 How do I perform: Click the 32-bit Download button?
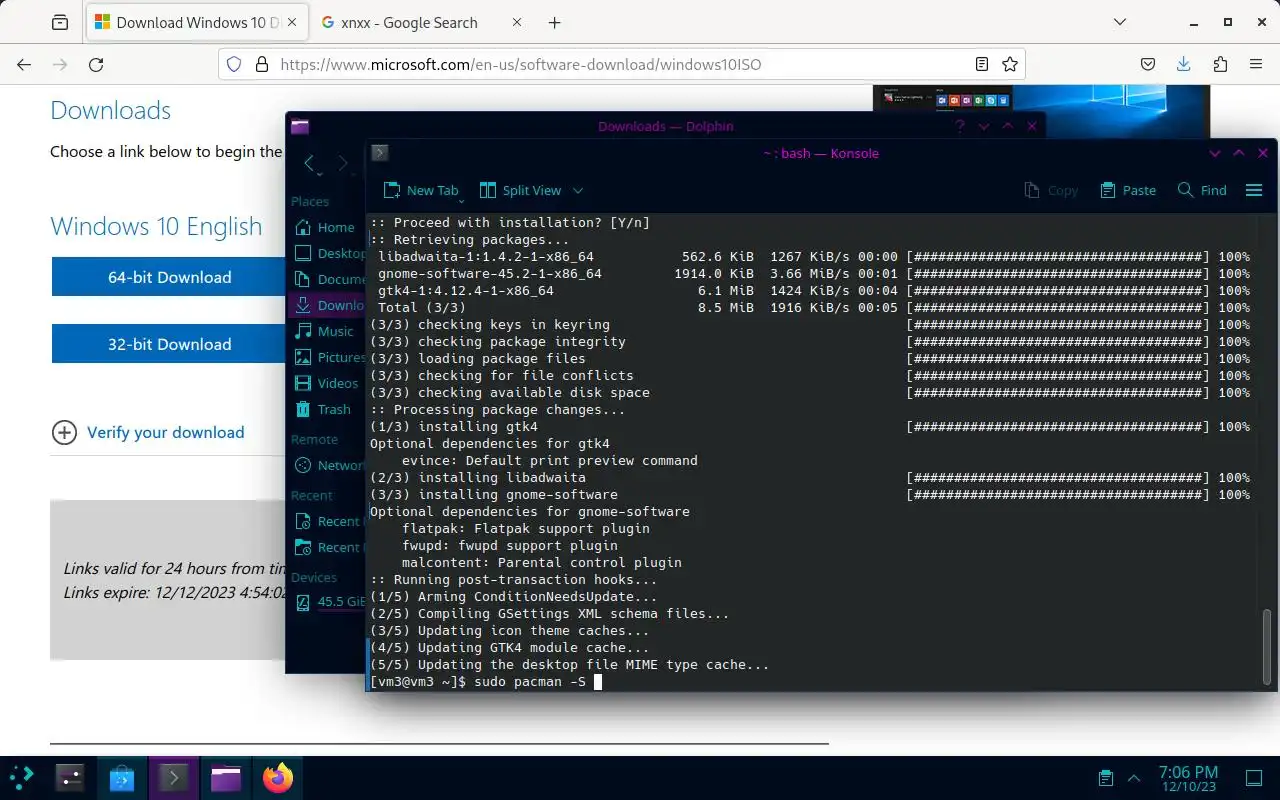click(169, 344)
